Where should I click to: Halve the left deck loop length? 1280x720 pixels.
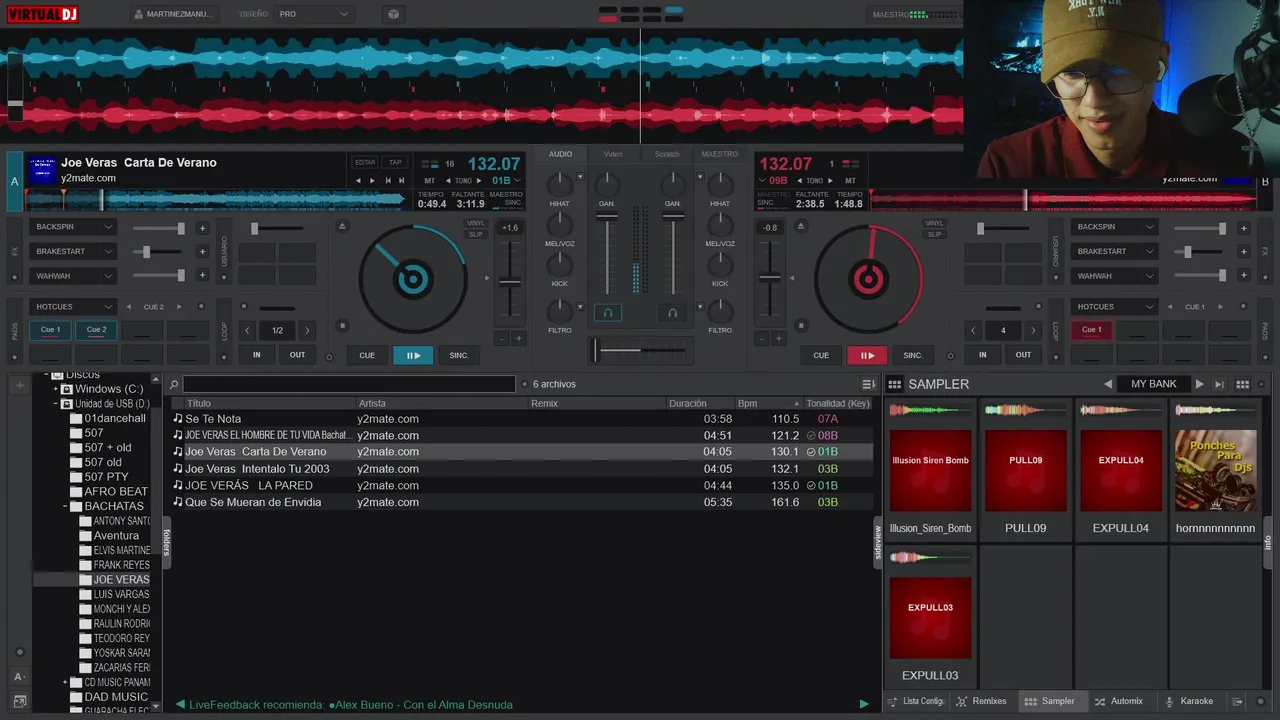[x=248, y=330]
